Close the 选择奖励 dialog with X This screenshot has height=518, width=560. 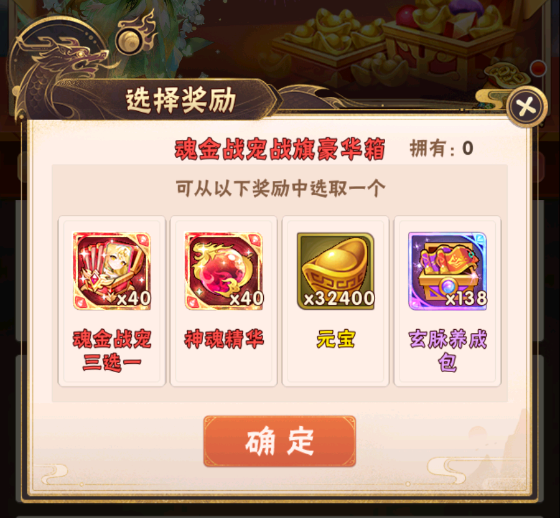[x=526, y=106]
